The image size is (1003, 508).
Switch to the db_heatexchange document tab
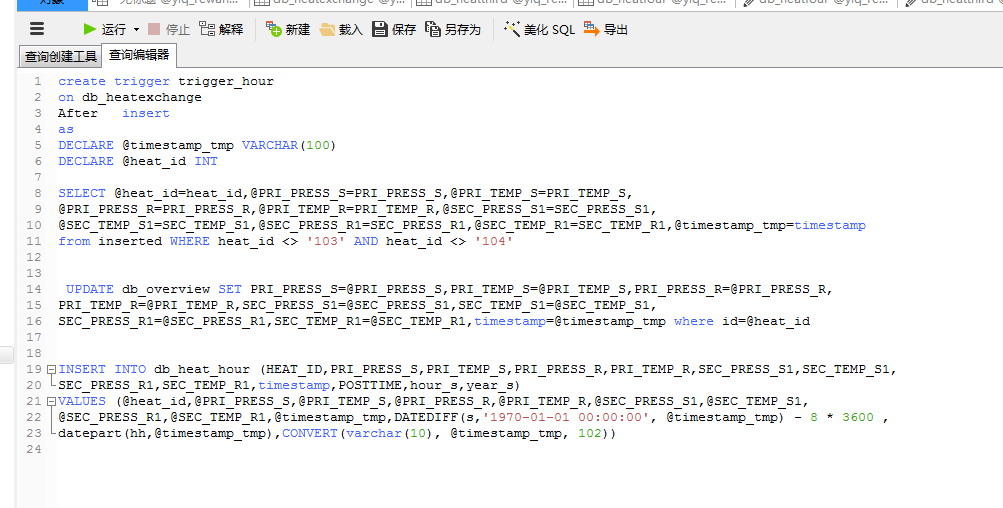click(x=332, y=3)
